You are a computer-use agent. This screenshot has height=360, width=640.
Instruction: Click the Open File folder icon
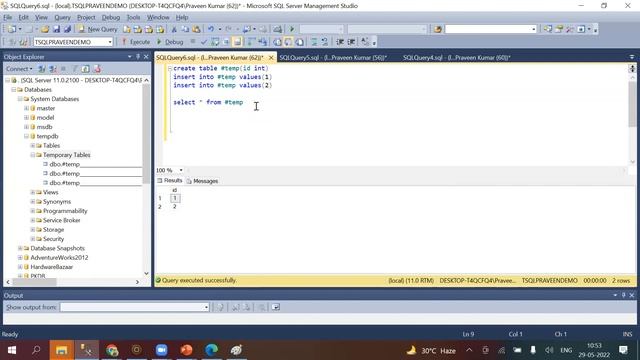coord(45,29)
